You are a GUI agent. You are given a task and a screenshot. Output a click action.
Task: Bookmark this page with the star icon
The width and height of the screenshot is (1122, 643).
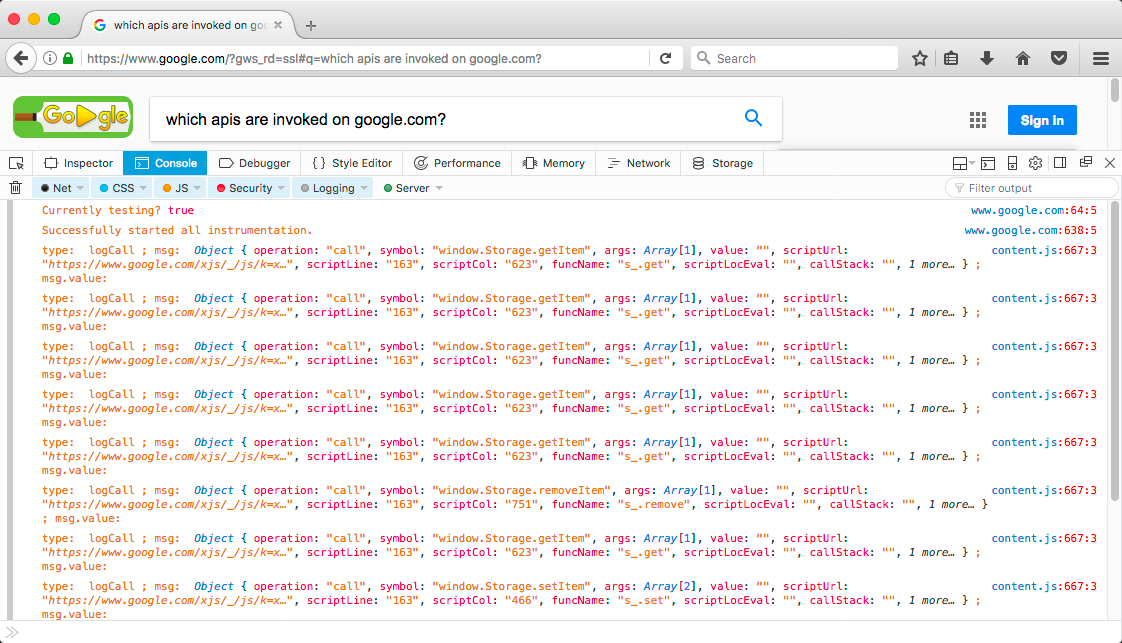coord(919,59)
